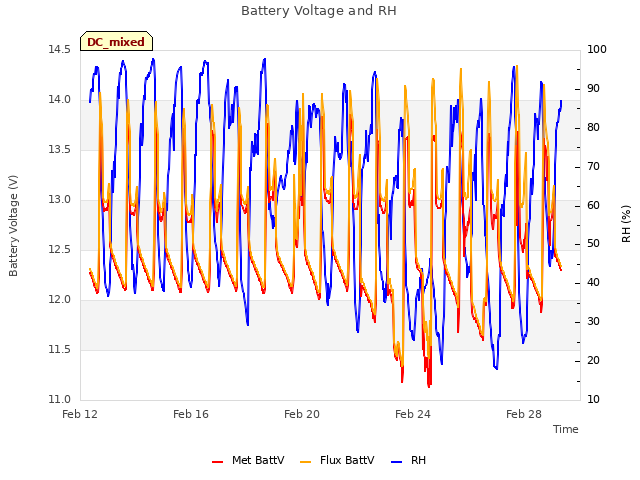Click the 10 RH tick label

pos(593,399)
